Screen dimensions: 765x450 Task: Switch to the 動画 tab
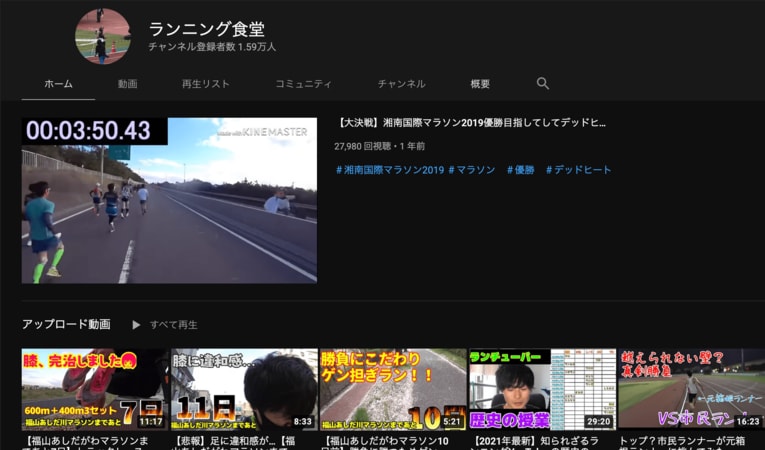point(127,84)
